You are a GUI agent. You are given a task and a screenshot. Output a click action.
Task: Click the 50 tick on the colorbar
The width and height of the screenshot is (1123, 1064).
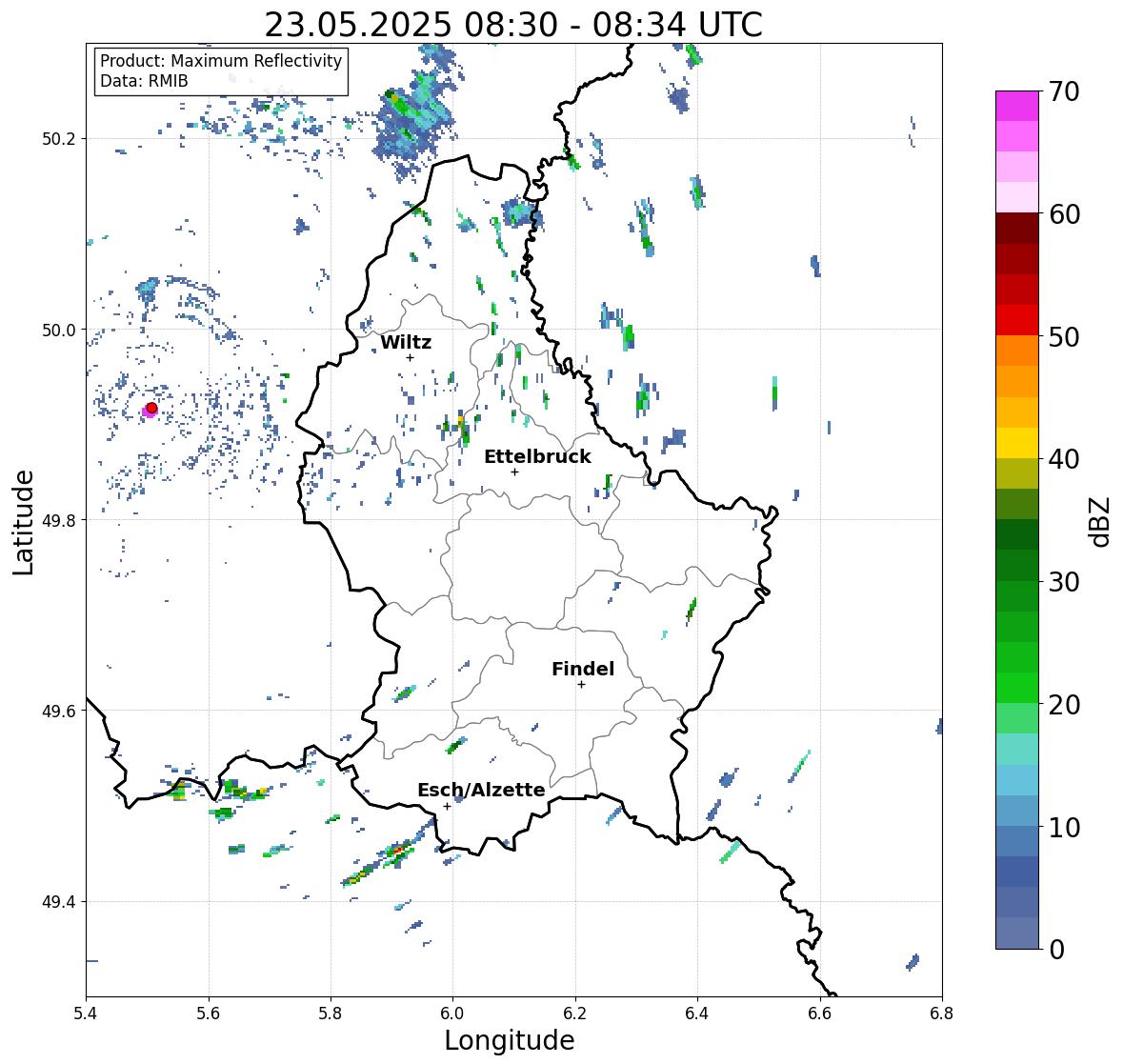(1064, 337)
